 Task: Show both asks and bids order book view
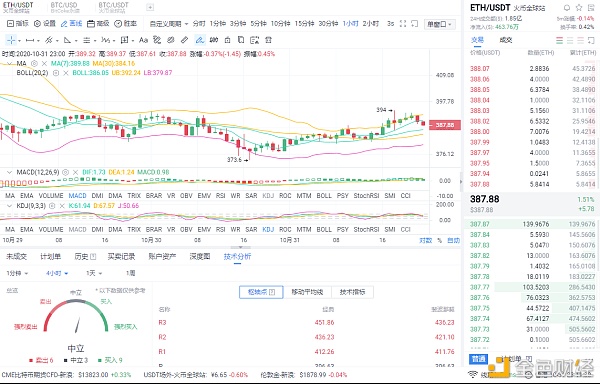coord(559,40)
